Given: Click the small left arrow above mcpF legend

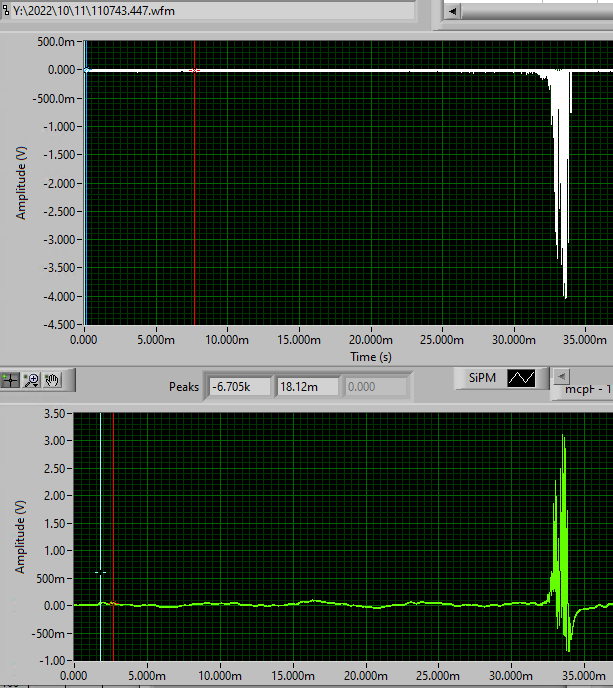Looking at the screenshot, I should click(x=561, y=376).
